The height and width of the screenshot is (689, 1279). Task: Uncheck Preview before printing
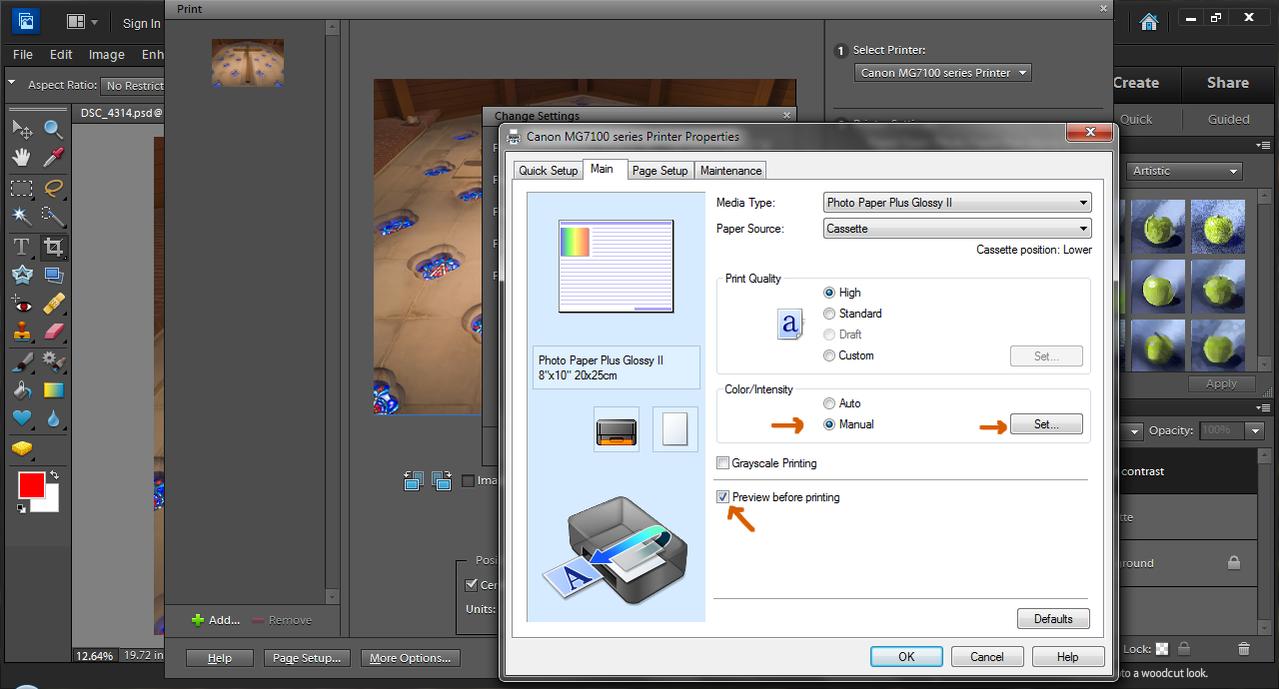(723, 497)
